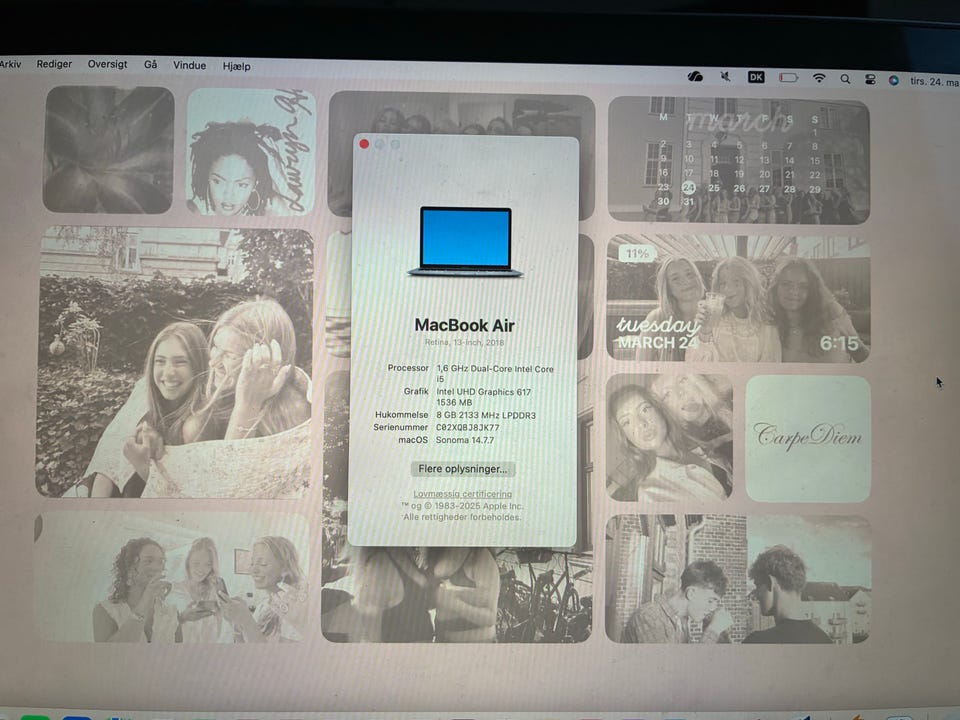This screenshot has height=720, width=960.
Task: Click the Flere oplysninger... button
Action: click(x=463, y=469)
